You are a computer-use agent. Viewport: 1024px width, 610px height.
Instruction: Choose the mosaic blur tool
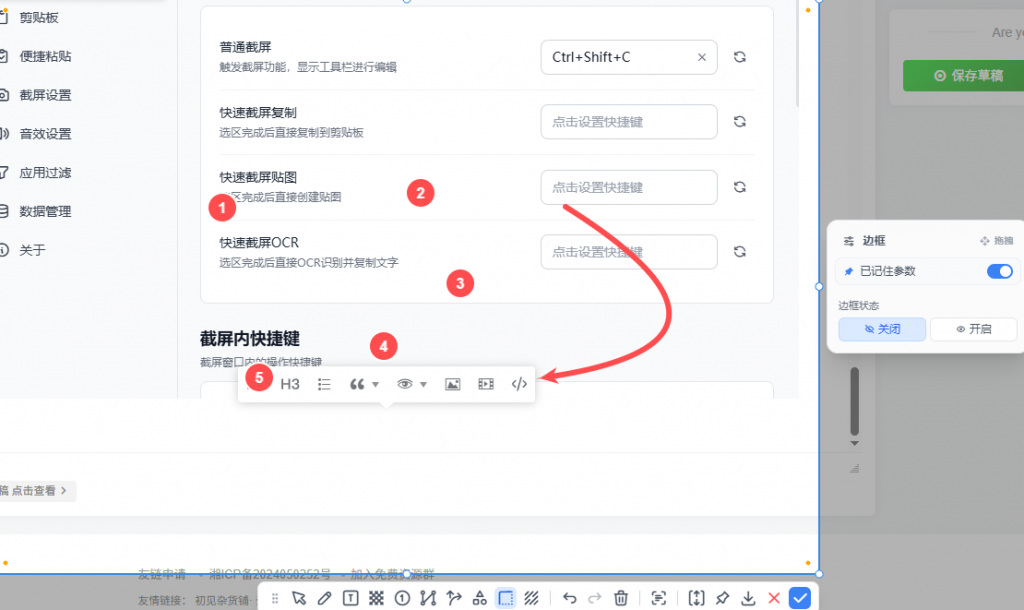point(377,598)
